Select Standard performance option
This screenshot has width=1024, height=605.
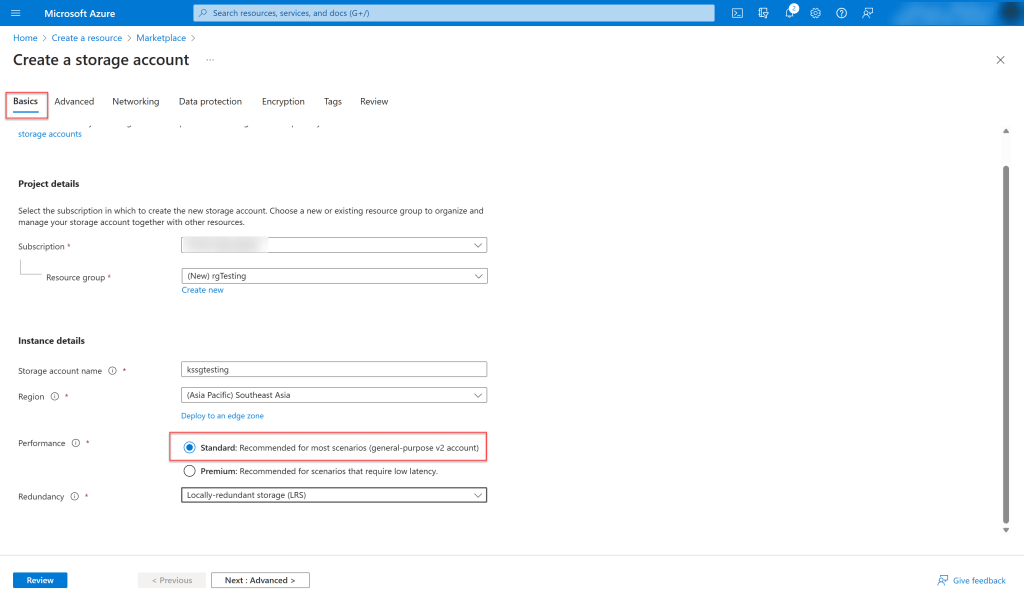190,447
